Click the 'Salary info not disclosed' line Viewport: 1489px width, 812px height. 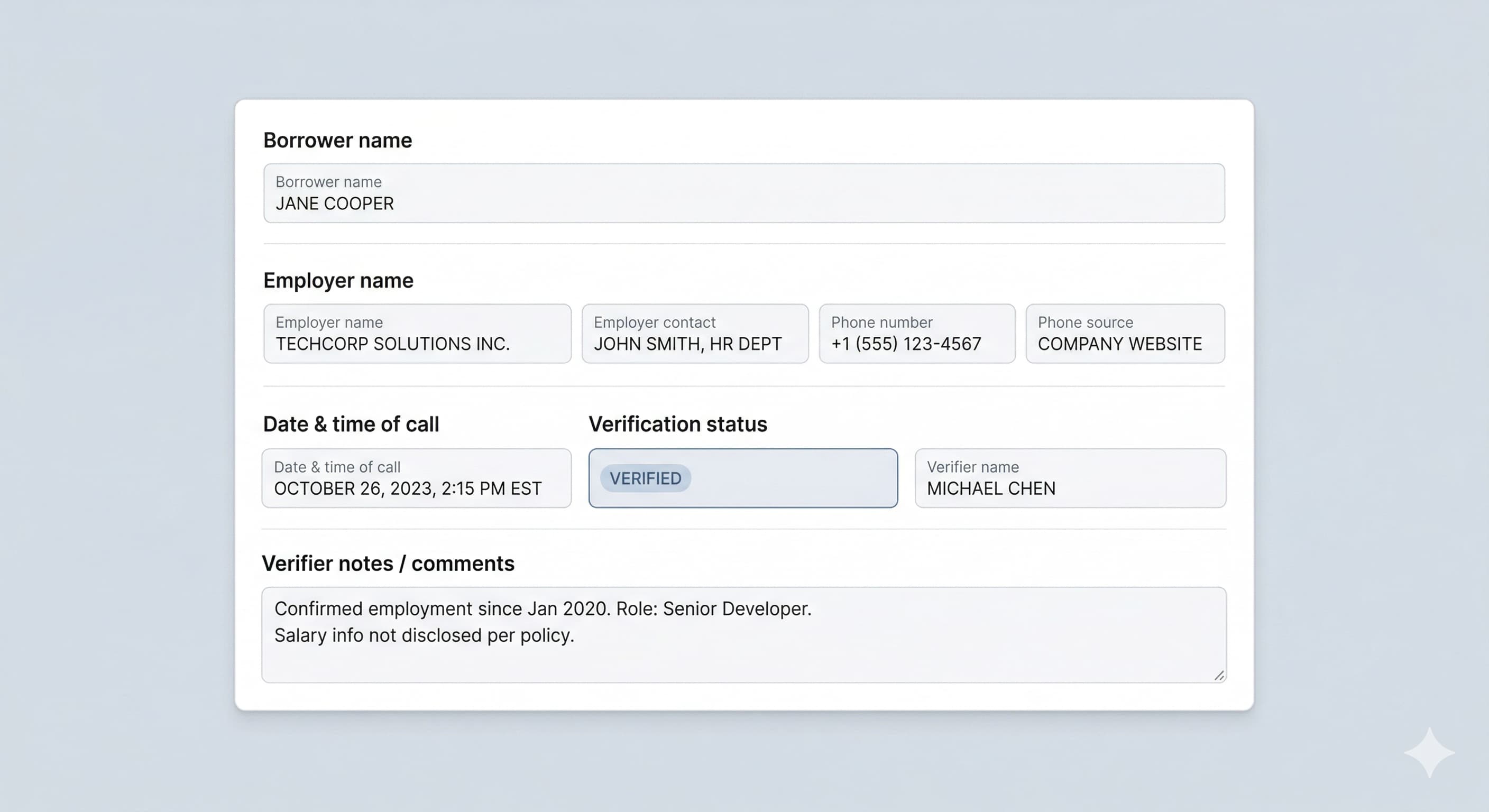coord(424,636)
